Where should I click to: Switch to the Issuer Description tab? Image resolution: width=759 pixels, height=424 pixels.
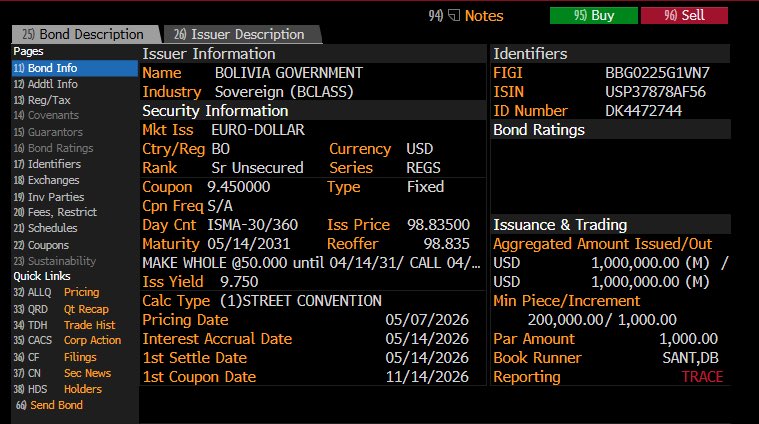242,34
